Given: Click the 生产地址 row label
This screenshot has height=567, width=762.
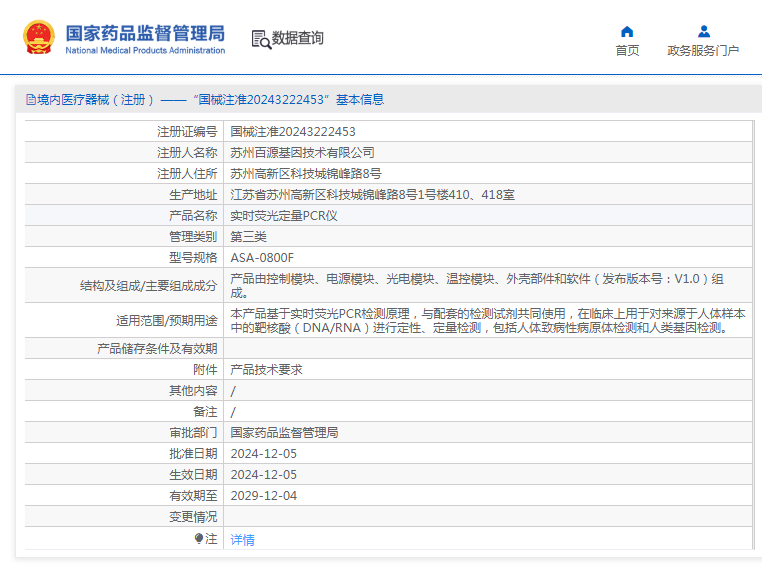Looking at the screenshot, I should pos(193,195).
